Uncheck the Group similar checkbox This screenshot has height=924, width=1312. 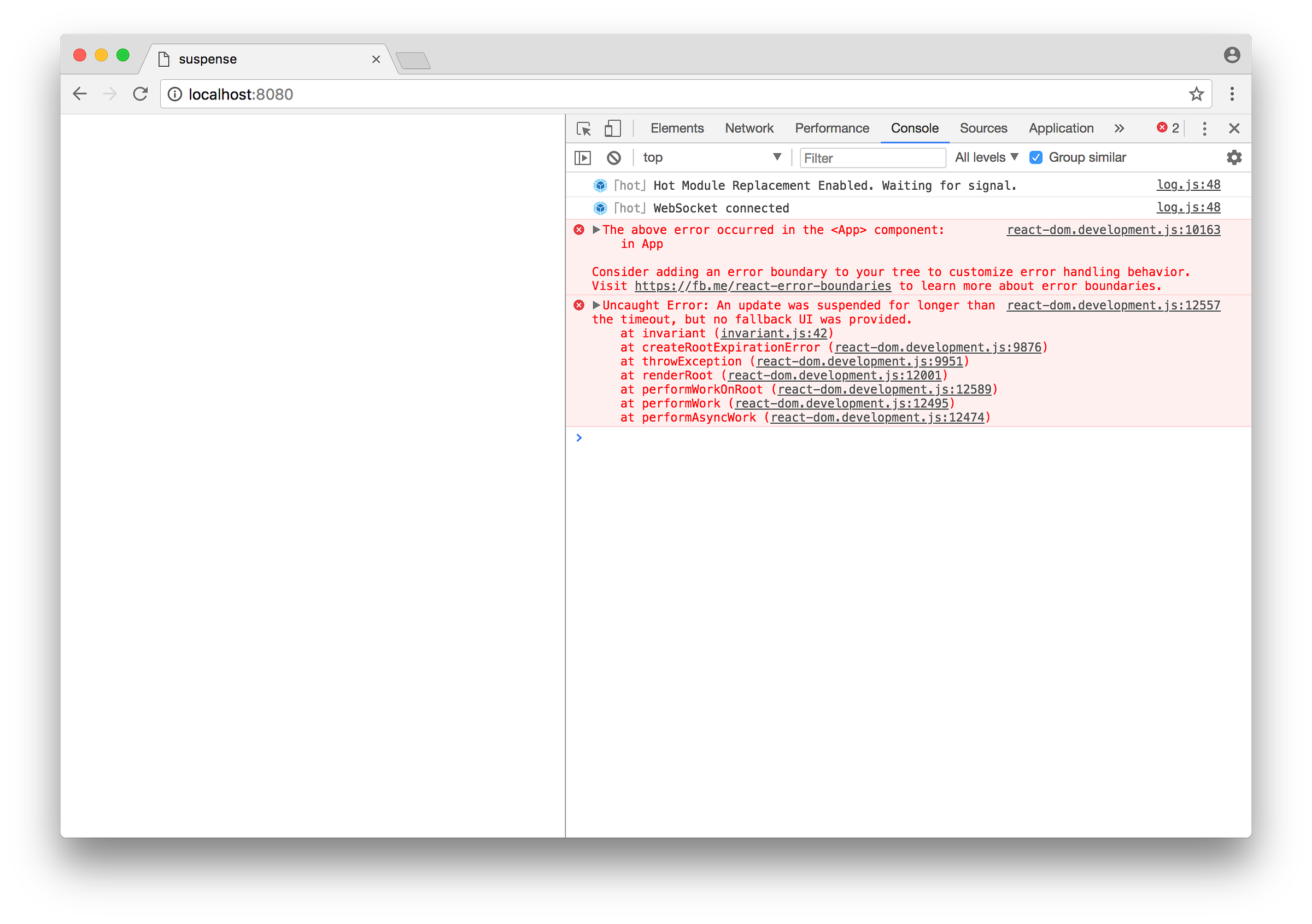1035,157
